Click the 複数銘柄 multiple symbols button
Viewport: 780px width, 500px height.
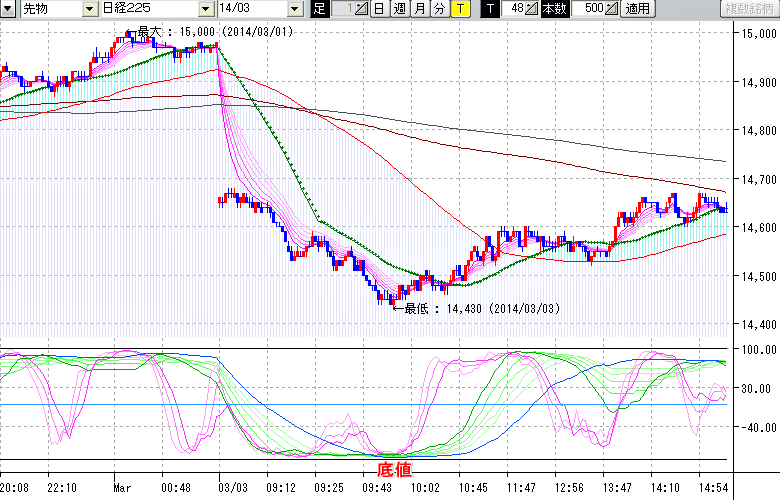(x=748, y=9)
